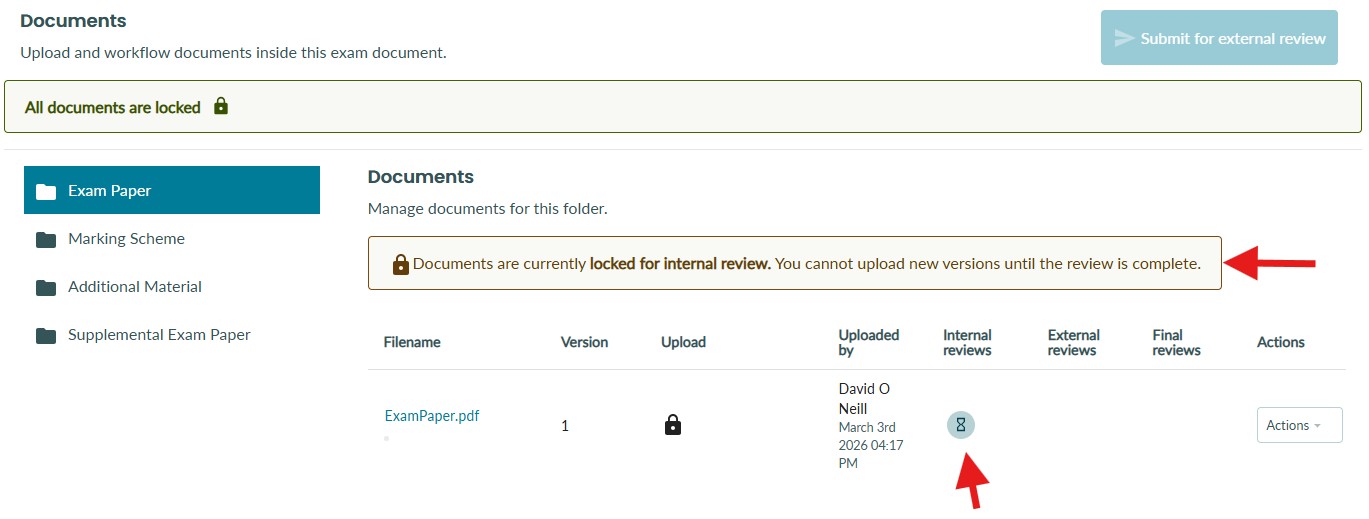Viewport: 1369px width, 519px height.
Task: Click the black padlock in Upload column
Action: (x=673, y=425)
